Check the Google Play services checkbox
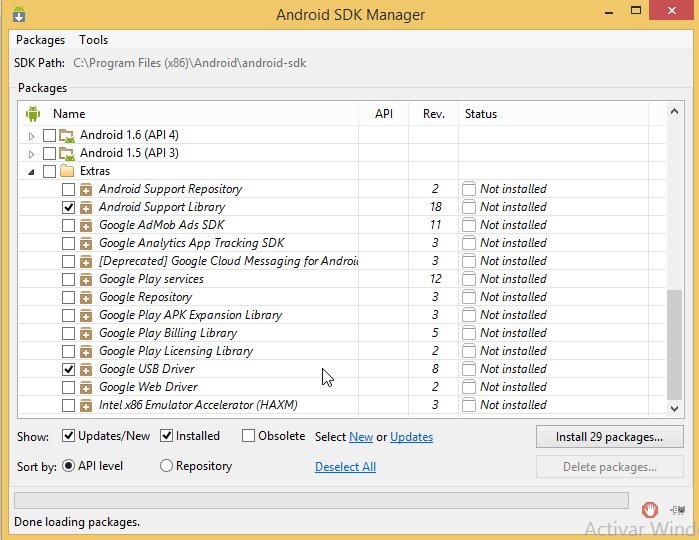This screenshot has height=540, width=699. tap(68, 279)
